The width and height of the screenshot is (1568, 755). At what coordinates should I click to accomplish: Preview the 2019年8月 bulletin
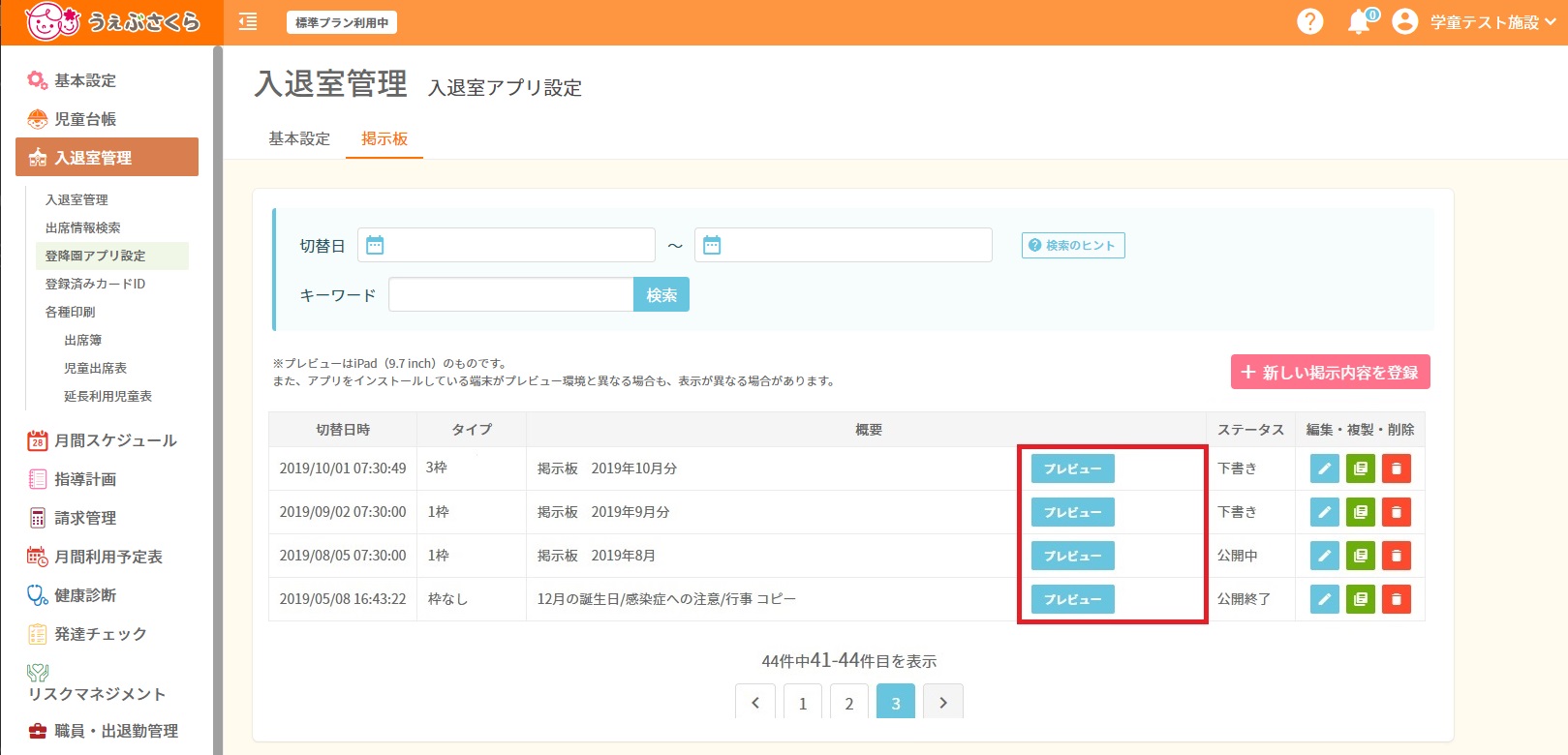(x=1073, y=556)
